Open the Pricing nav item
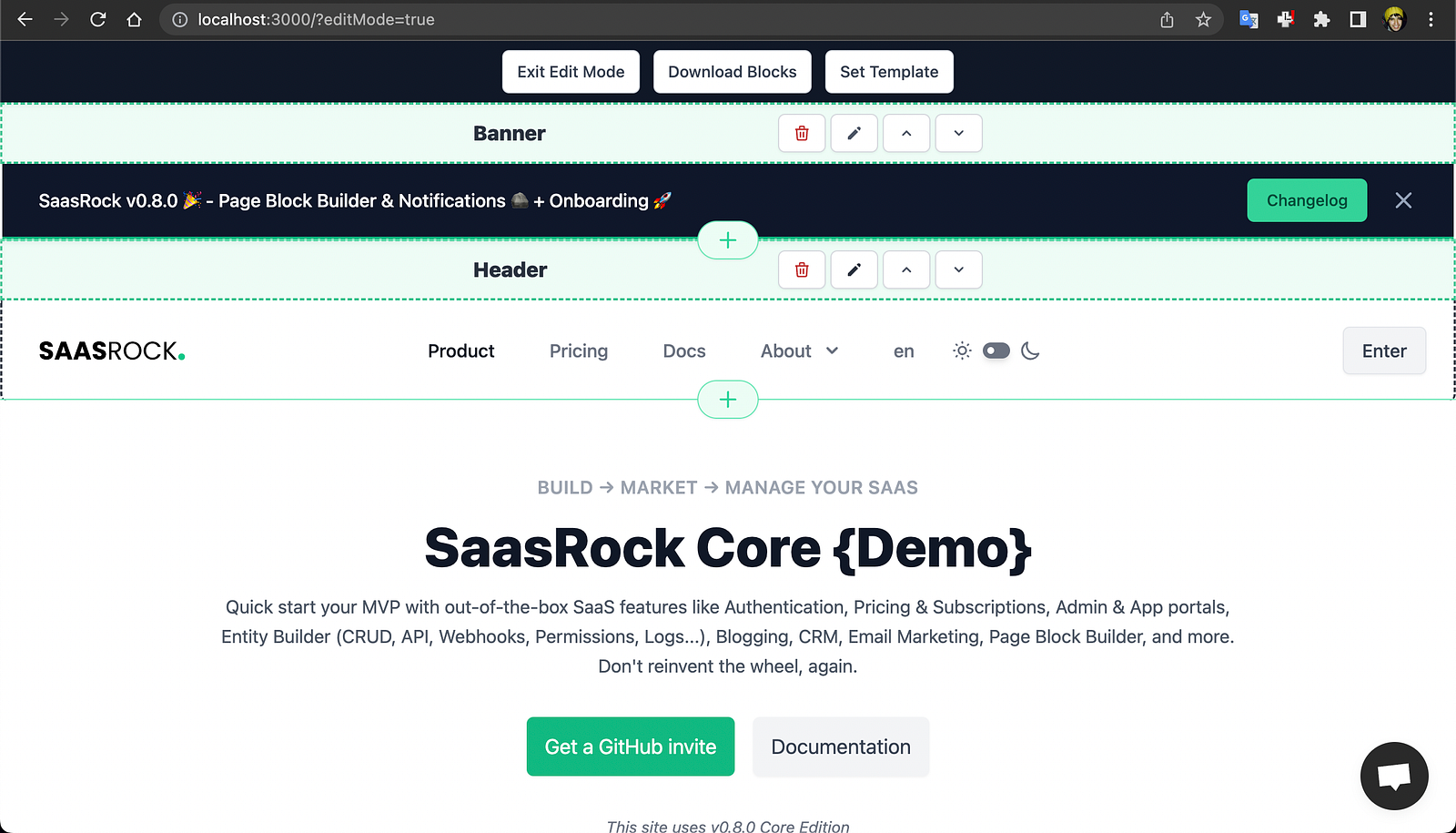This screenshot has width=1456, height=833. [579, 350]
